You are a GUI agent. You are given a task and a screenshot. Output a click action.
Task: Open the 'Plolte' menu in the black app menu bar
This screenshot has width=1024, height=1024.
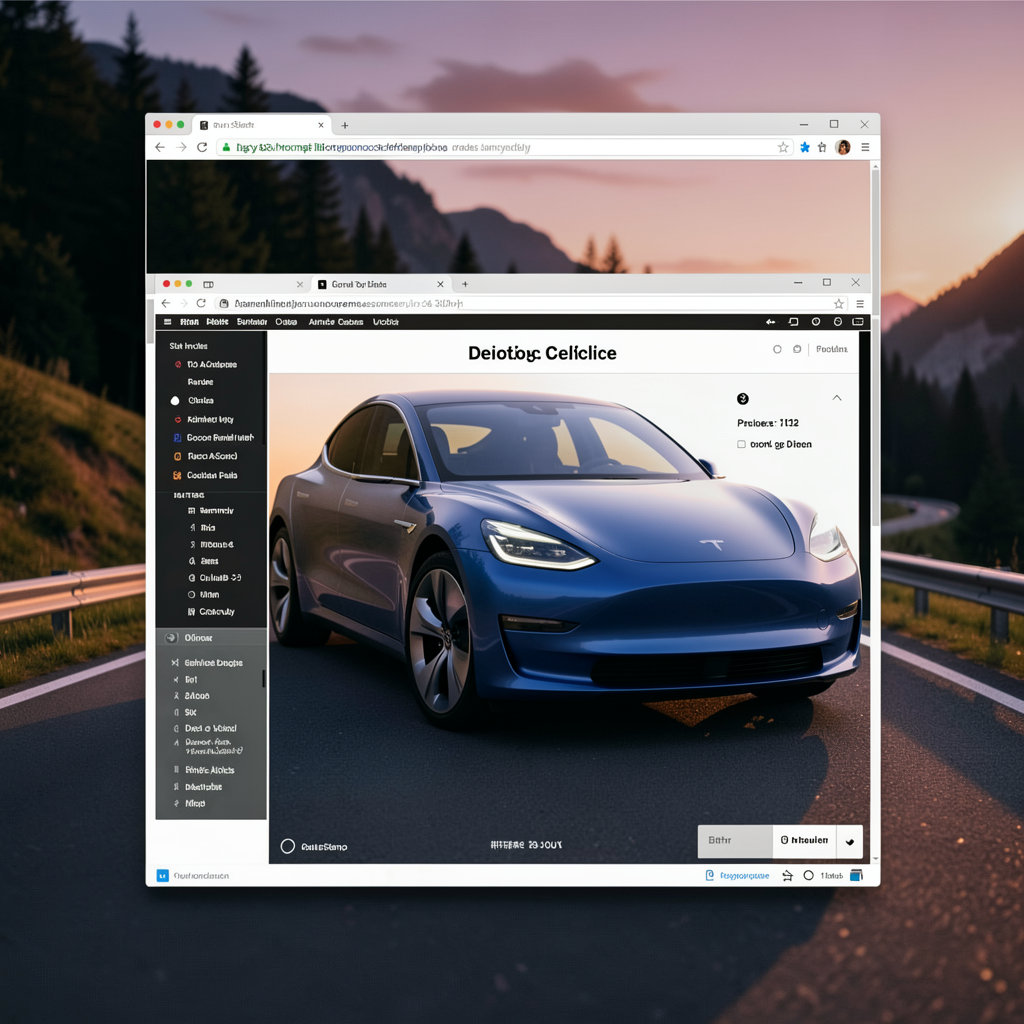click(217, 322)
